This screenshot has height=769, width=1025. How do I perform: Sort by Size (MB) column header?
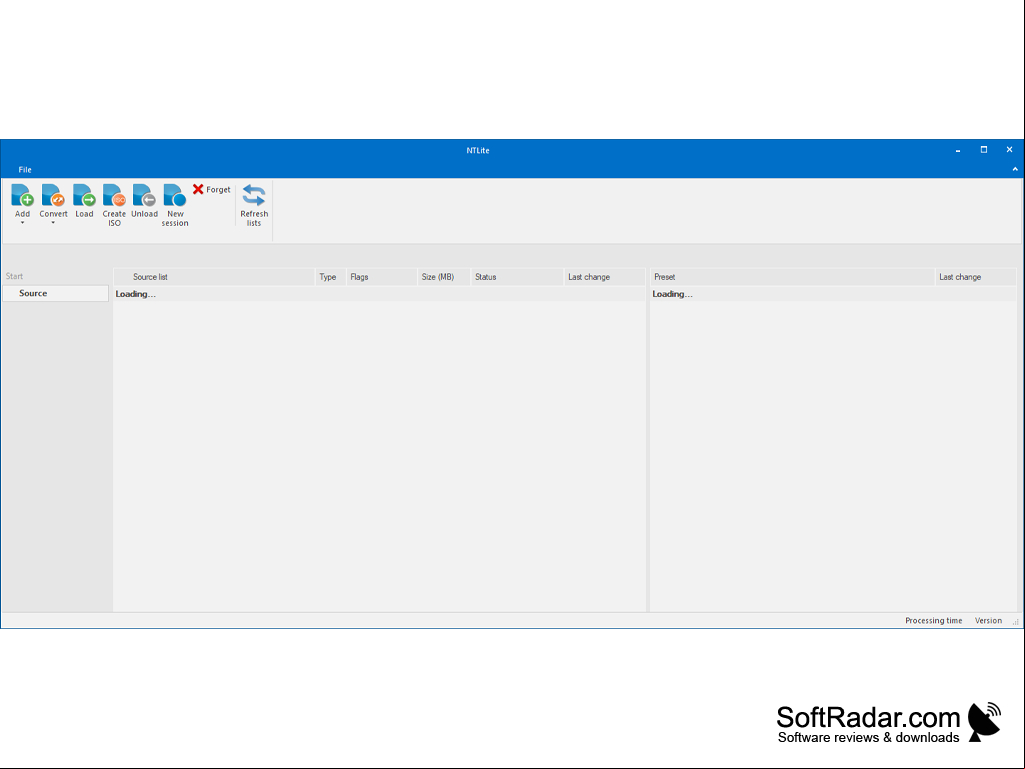coord(444,277)
